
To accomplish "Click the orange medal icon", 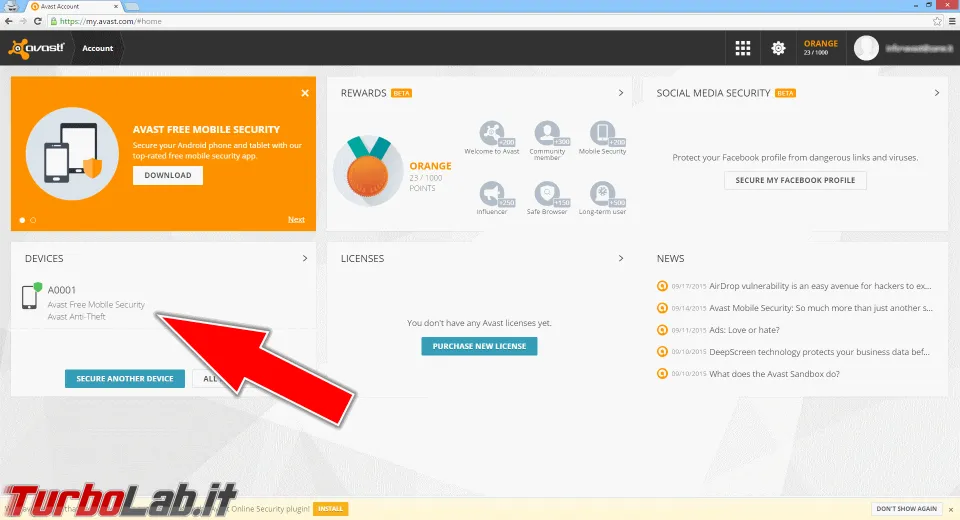I will tap(368, 170).
